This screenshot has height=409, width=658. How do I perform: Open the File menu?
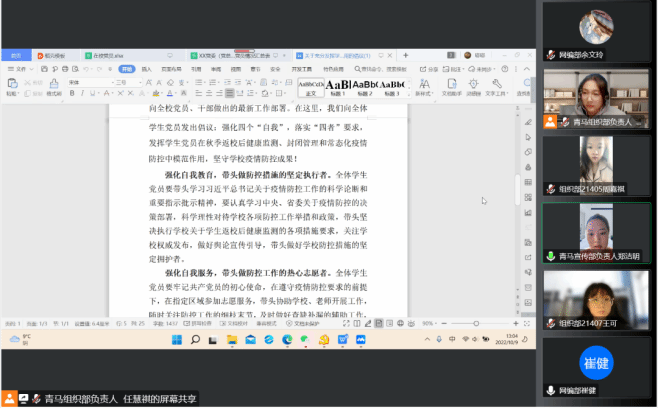click(x=20, y=69)
